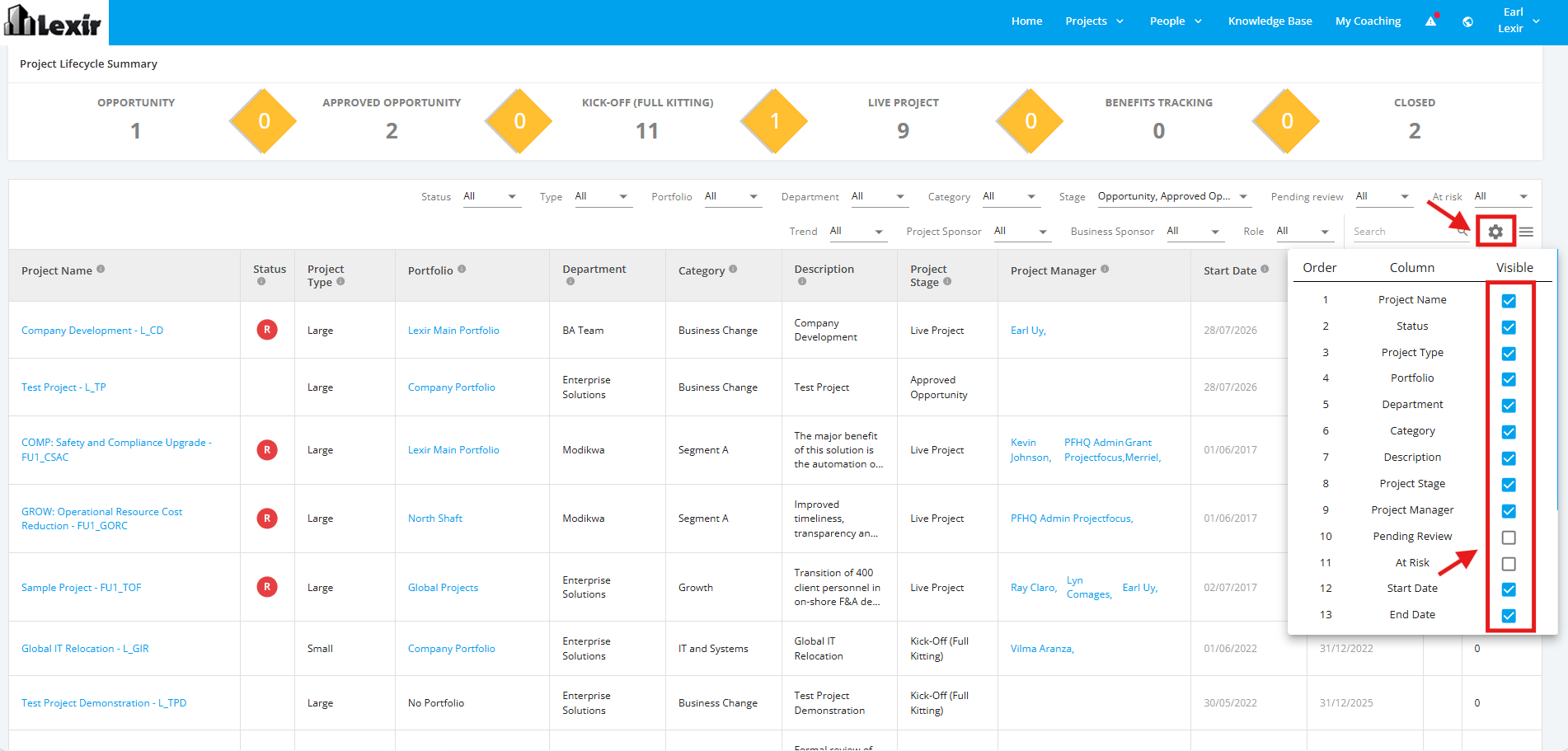This screenshot has width=1568, height=751.
Task: Open the Projects menu
Action: [x=1094, y=21]
